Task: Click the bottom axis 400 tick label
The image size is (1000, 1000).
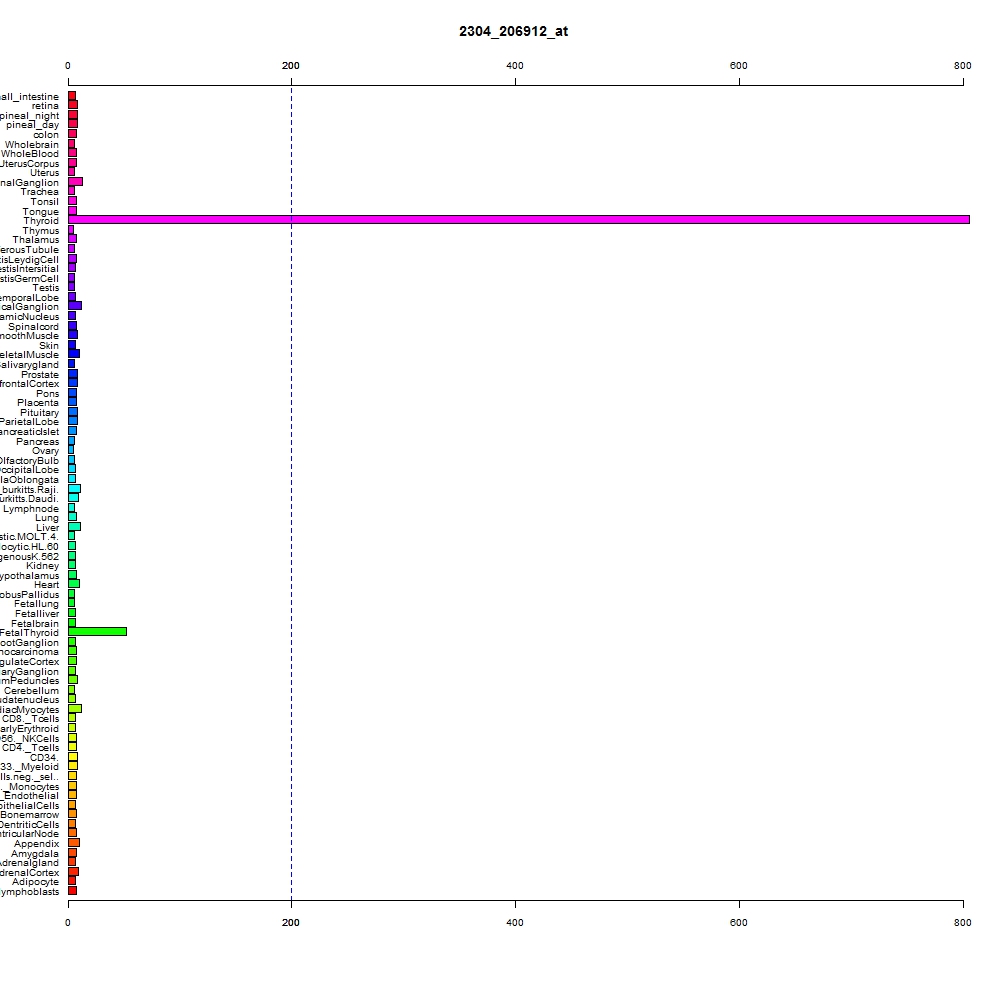Action: coord(515,922)
